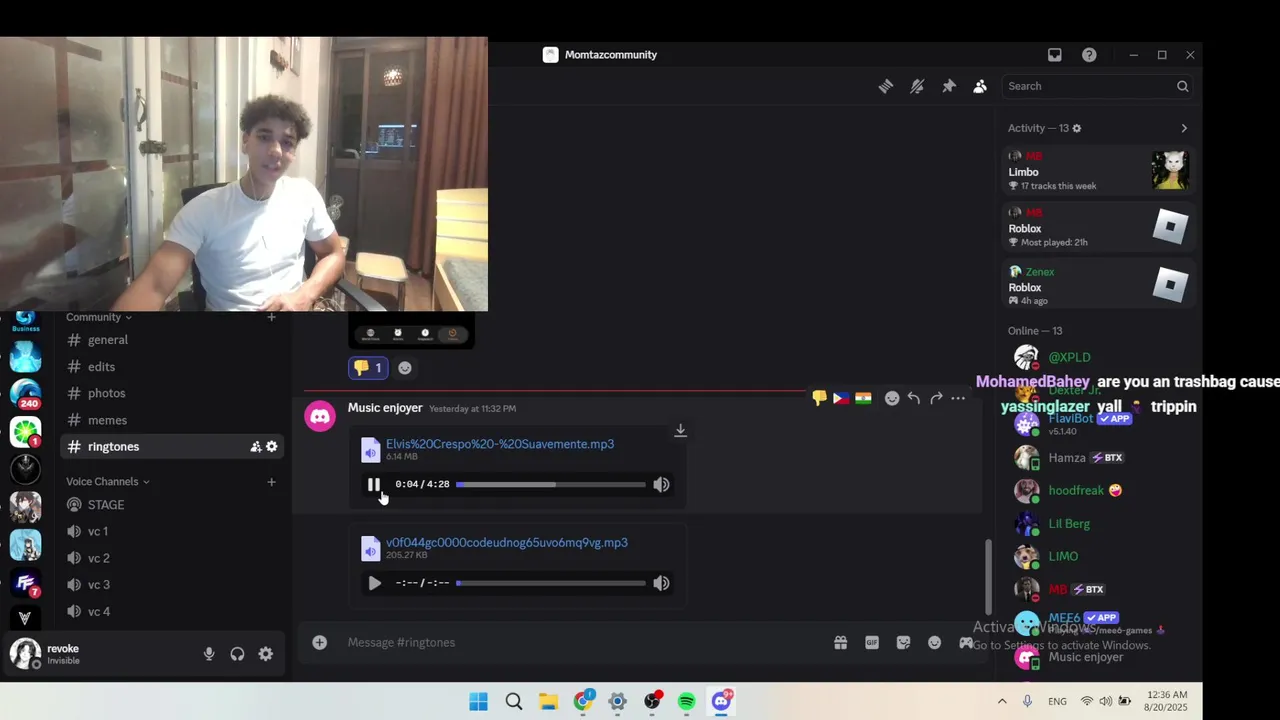Expand the Activity panel chevron

(x=1184, y=128)
